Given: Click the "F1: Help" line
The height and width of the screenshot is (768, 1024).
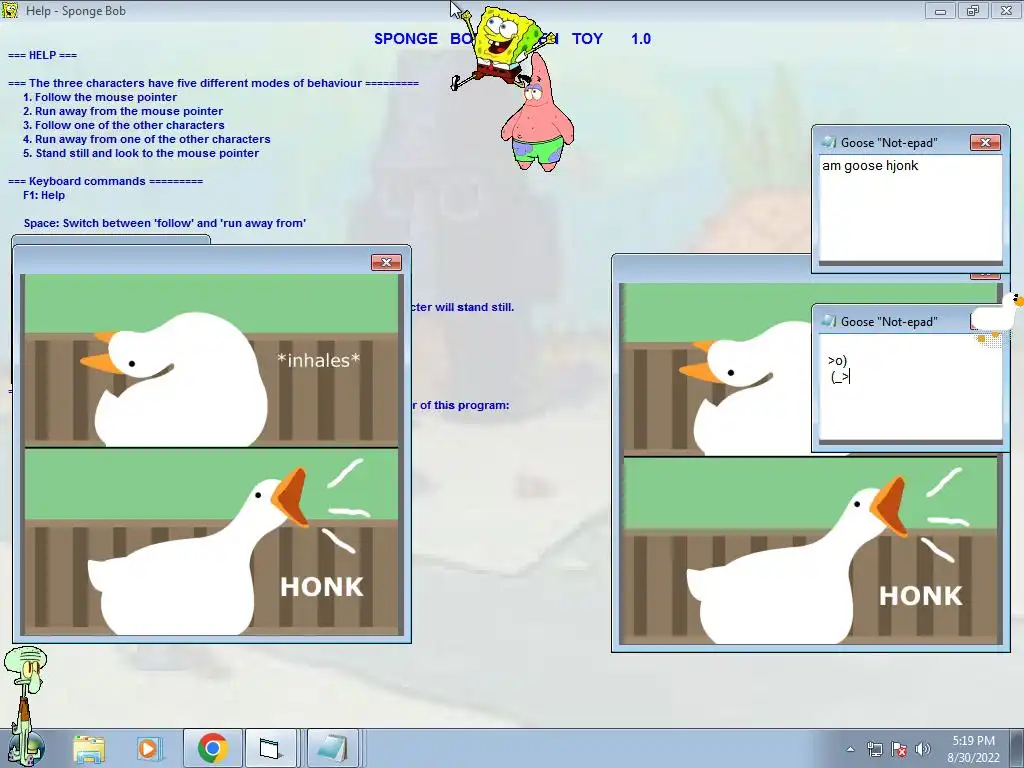Looking at the screenshot, I should click(x=44, y=195).
